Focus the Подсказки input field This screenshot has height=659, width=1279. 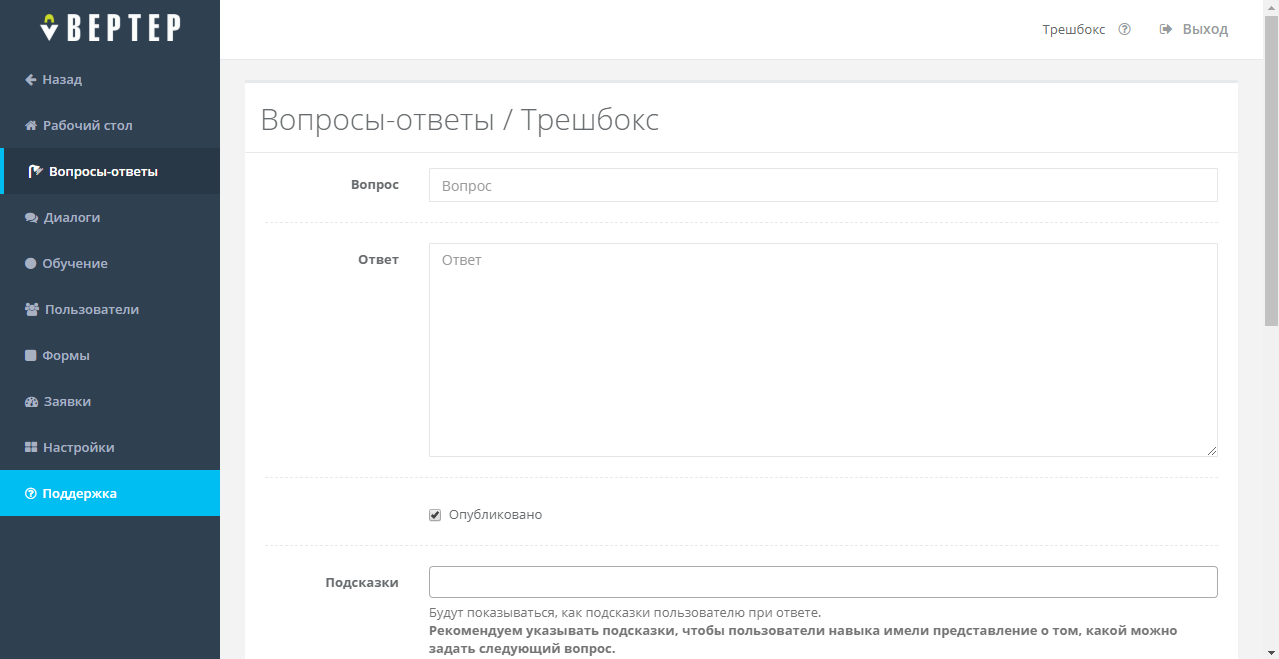tap(823, 582)
